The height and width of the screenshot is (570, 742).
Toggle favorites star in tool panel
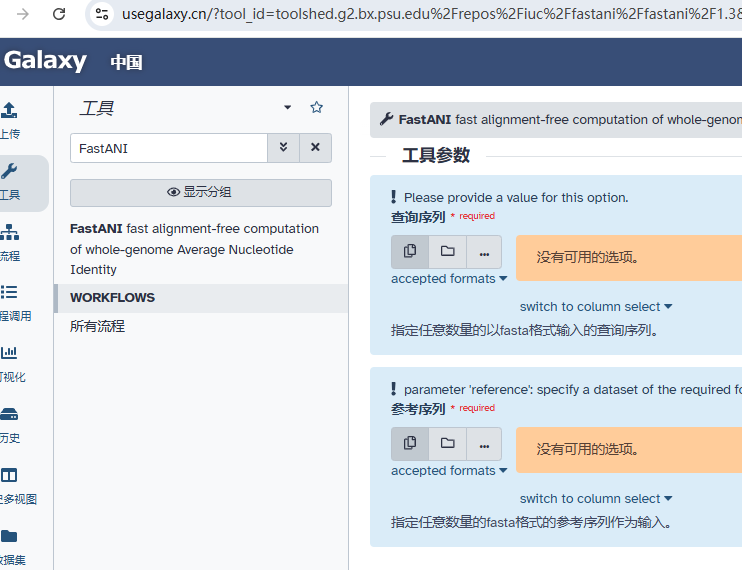coord(317,107)
